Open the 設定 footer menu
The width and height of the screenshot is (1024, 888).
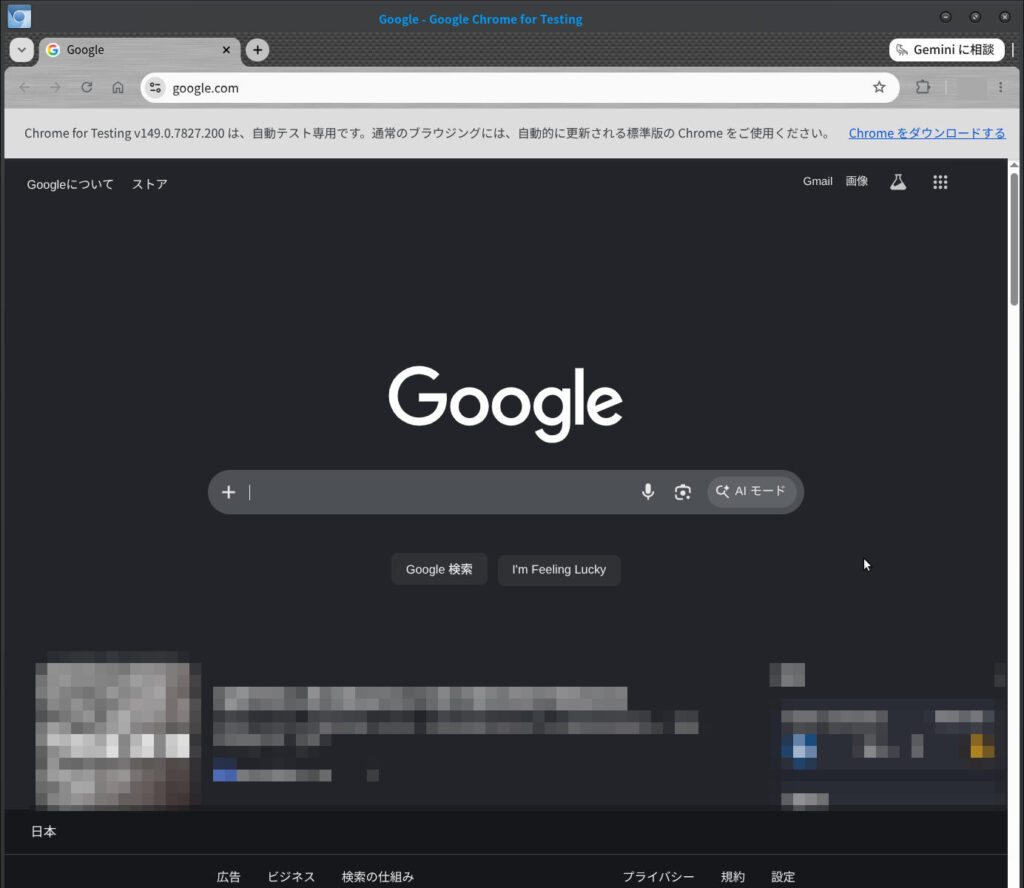click(783, 876)
